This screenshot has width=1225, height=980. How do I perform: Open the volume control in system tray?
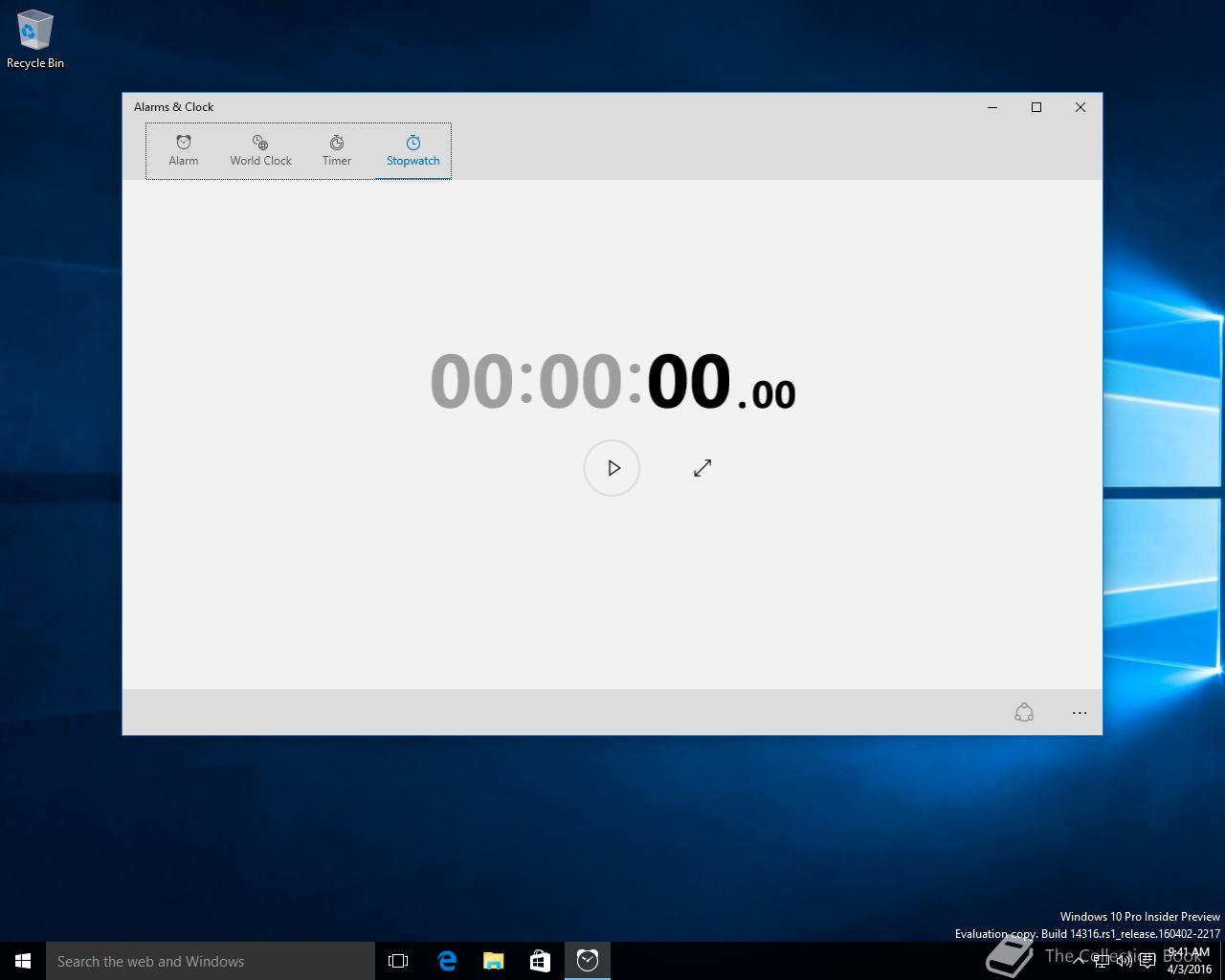tap(1125, 961)
